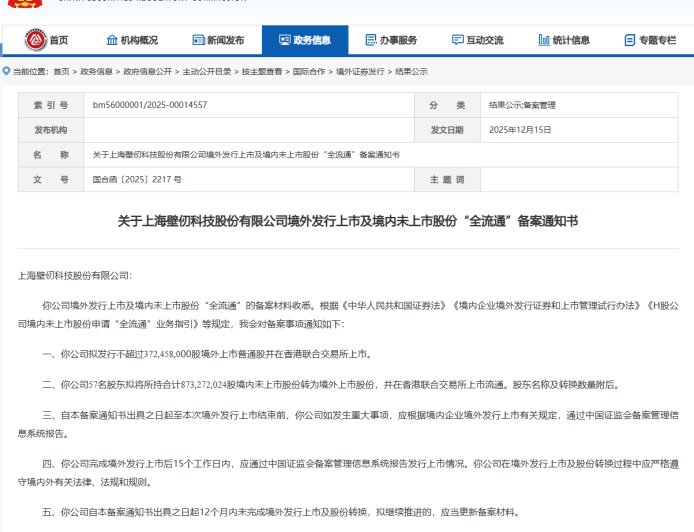Click the location pin icon before 当前位置
Viewport: 694px width, 532px height.
click(6, 71)
